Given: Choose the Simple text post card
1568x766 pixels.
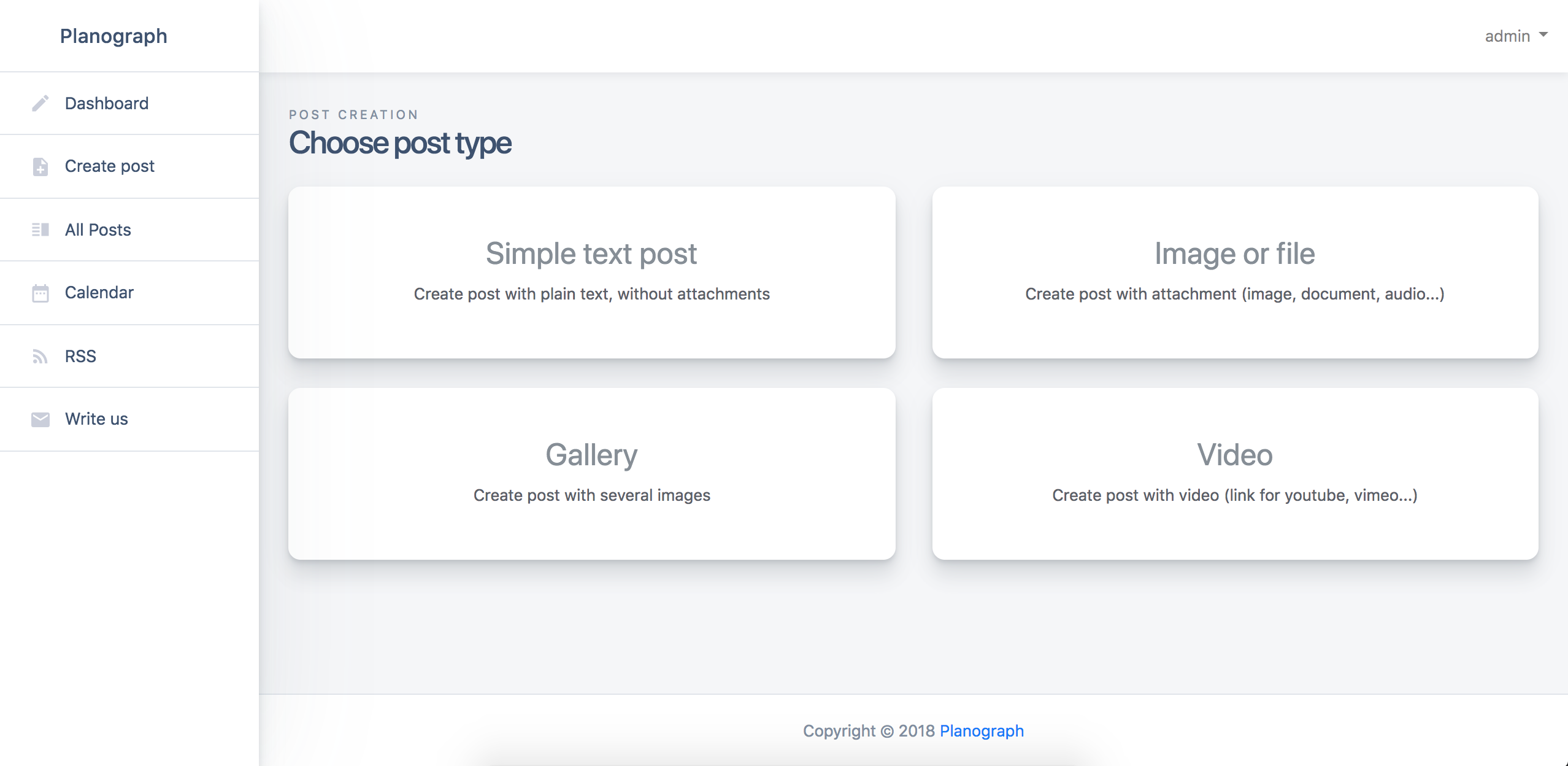Looking at the screenshot, I should click(x=592, y=273).
